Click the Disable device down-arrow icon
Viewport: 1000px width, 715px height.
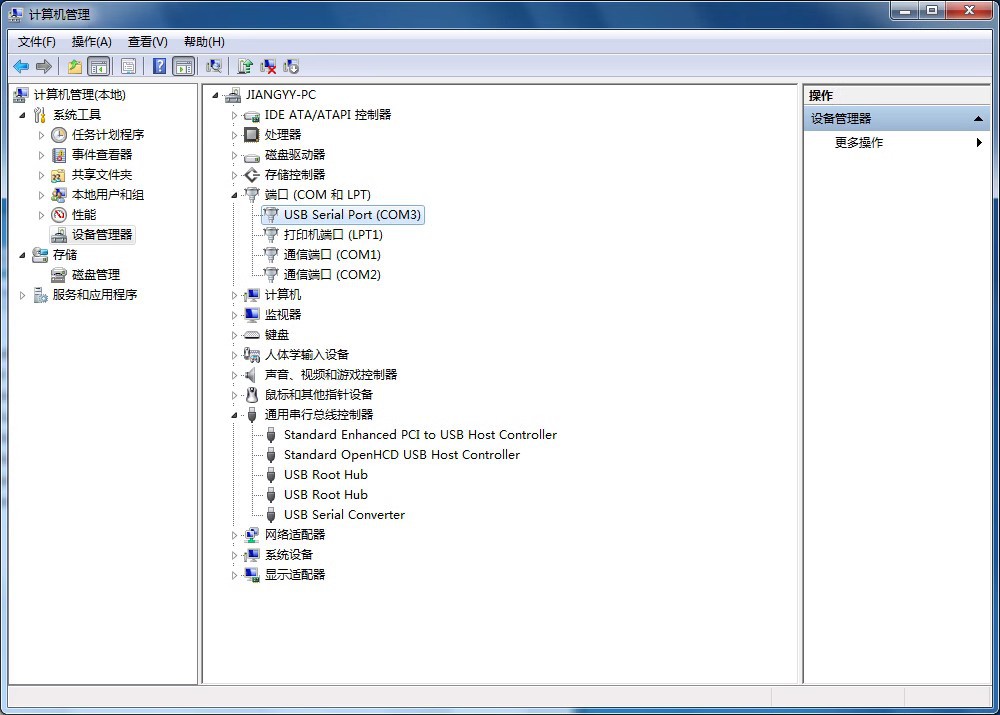(291, 66)
